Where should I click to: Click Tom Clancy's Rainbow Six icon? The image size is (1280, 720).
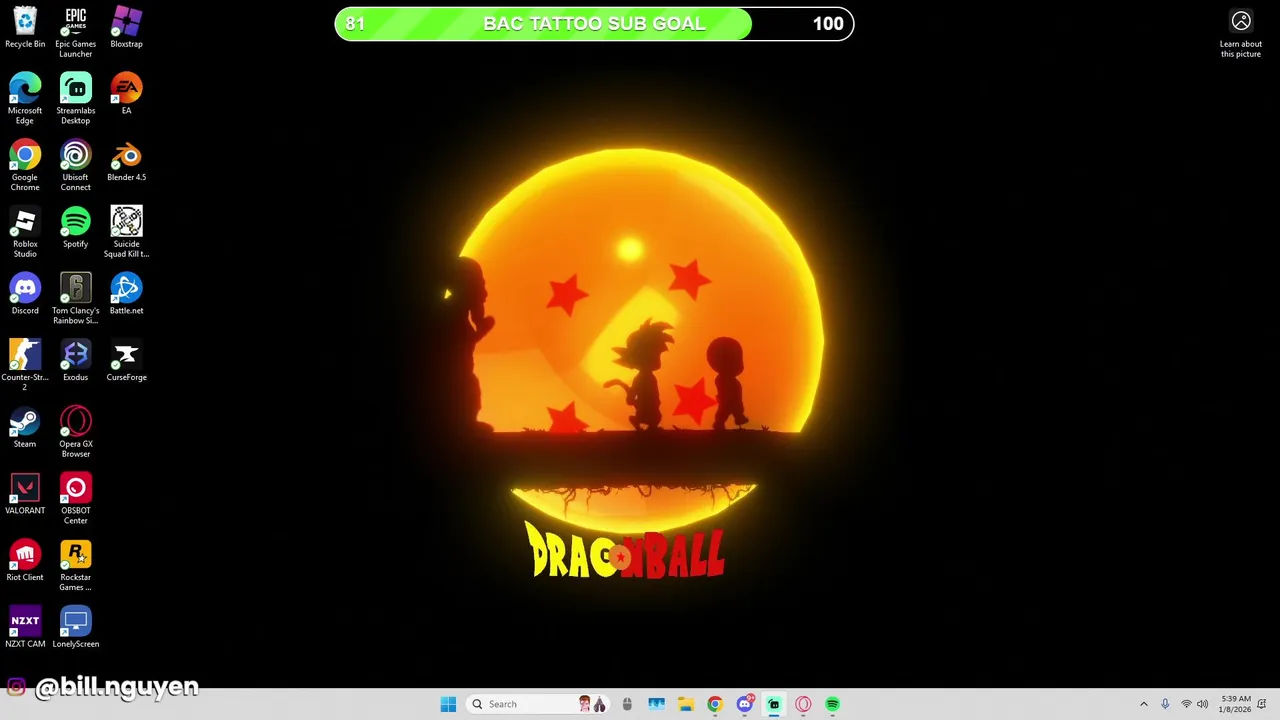click(75, 298)
